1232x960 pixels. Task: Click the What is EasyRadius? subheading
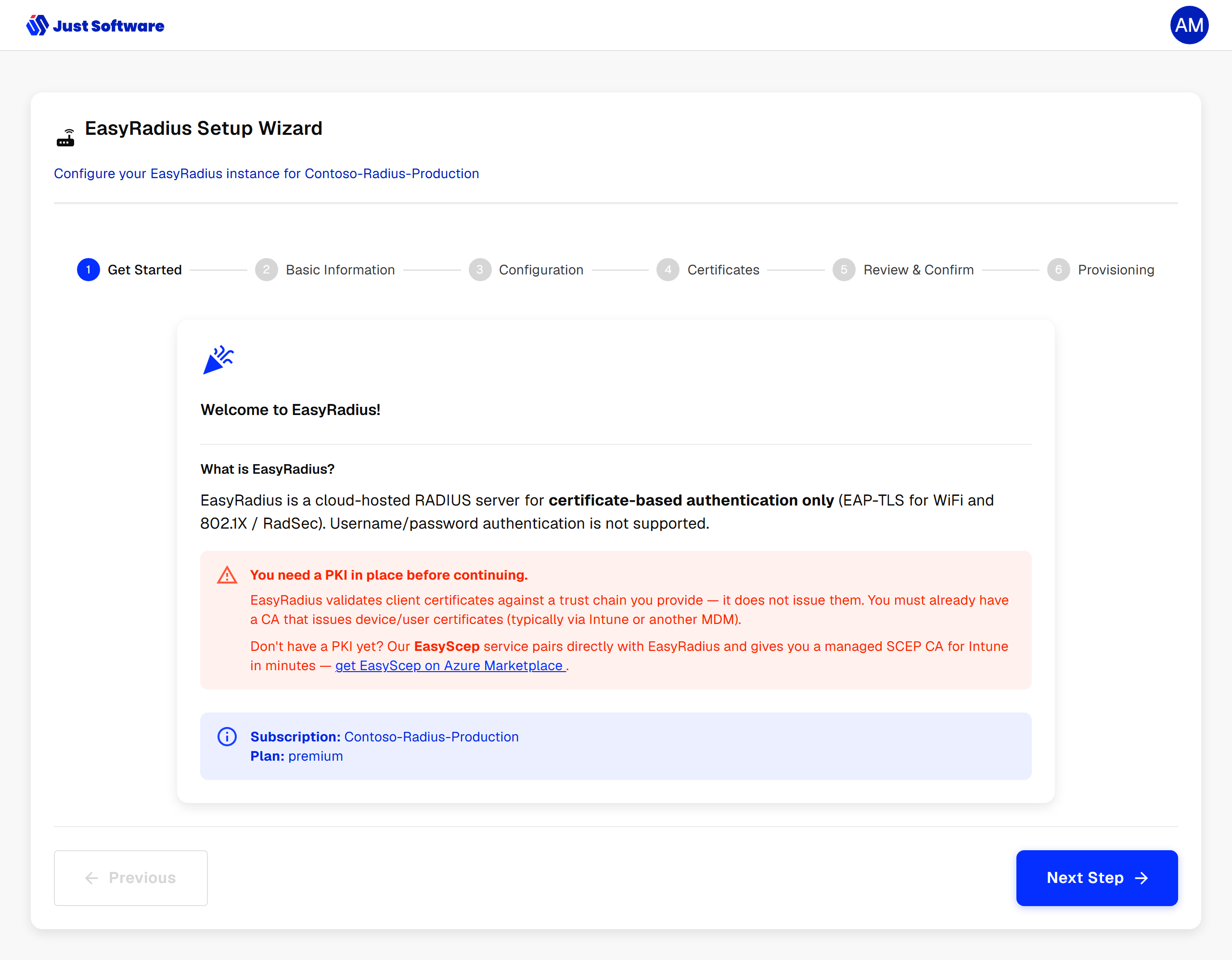[268, 469]
